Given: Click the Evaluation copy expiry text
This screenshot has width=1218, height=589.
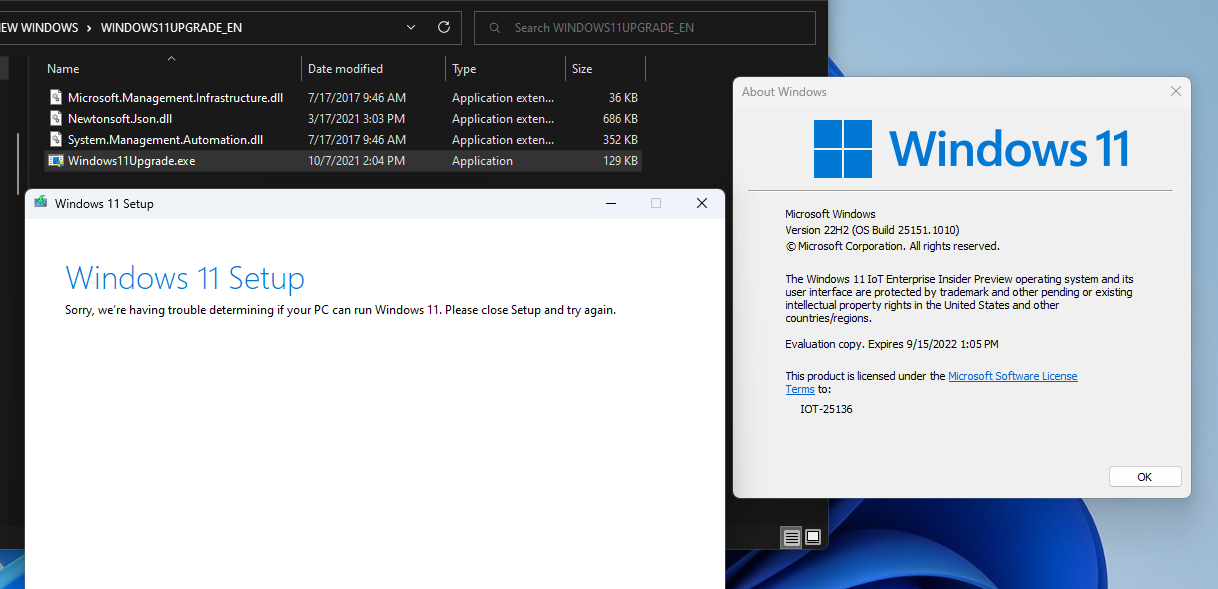Looking at the screenshot, I should coord(892,344).
